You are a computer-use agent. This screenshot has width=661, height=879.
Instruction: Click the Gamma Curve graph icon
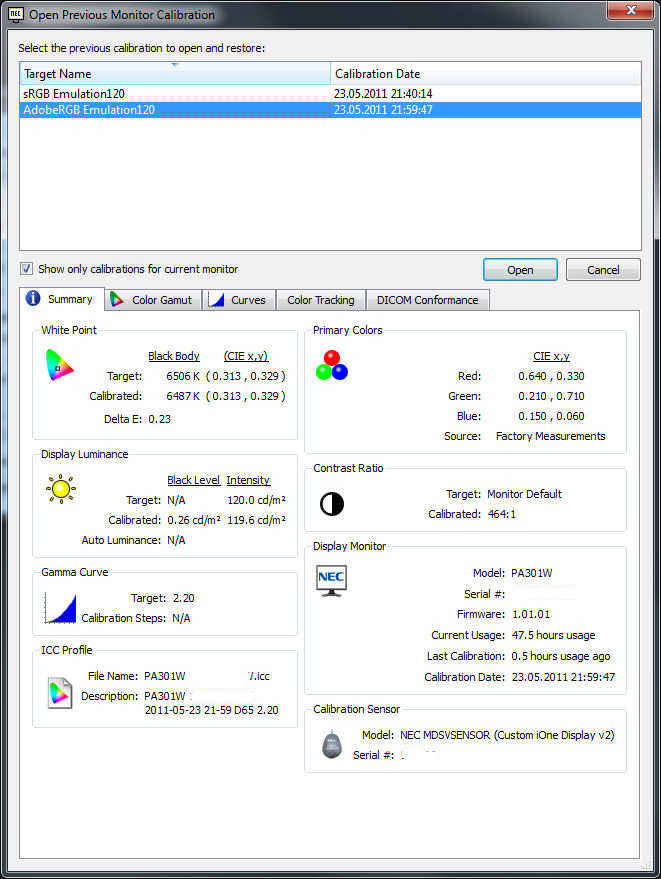60,607
